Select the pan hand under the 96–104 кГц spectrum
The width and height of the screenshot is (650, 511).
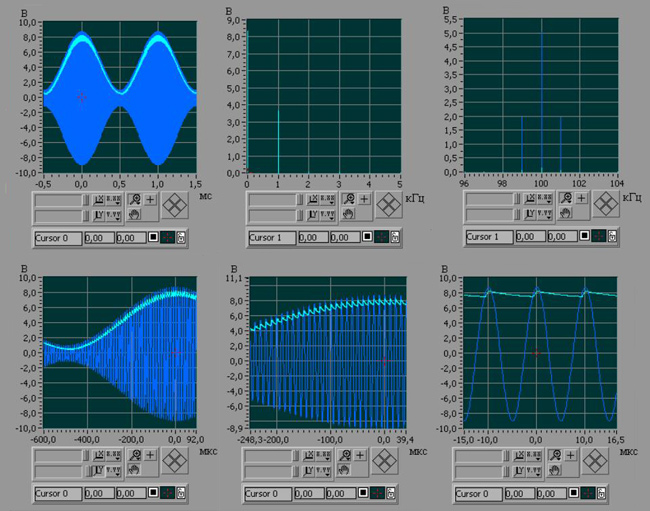[x=565, y=213]
